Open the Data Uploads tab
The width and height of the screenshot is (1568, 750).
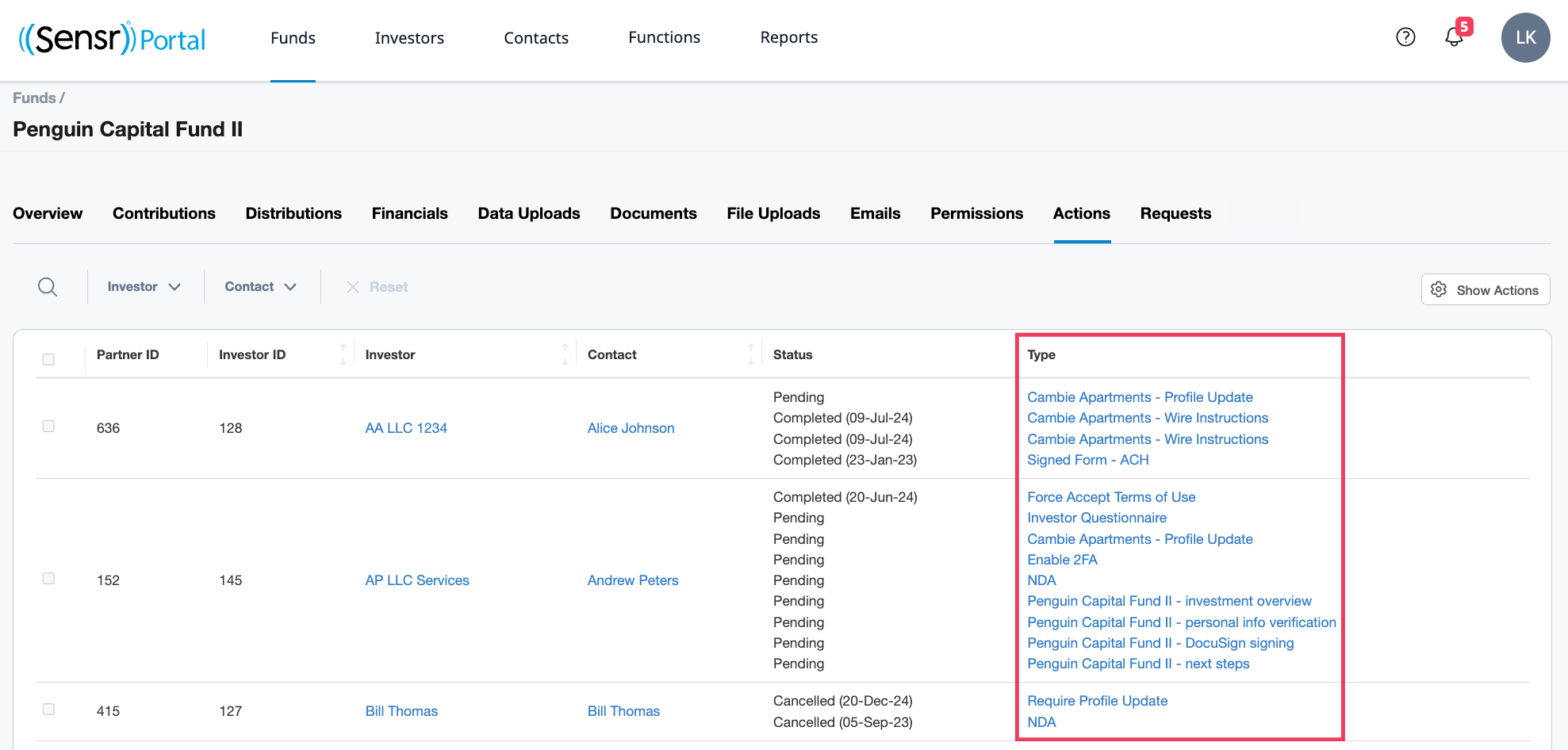click(x=529, y=213)
